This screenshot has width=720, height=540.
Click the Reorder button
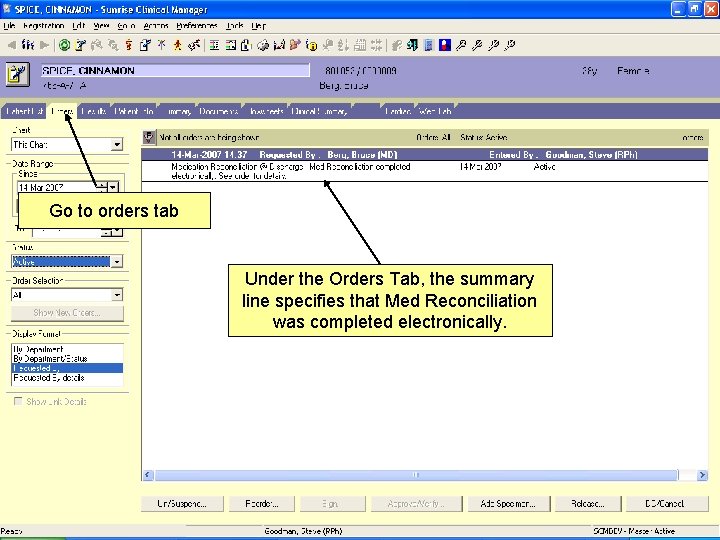[261, 504]
